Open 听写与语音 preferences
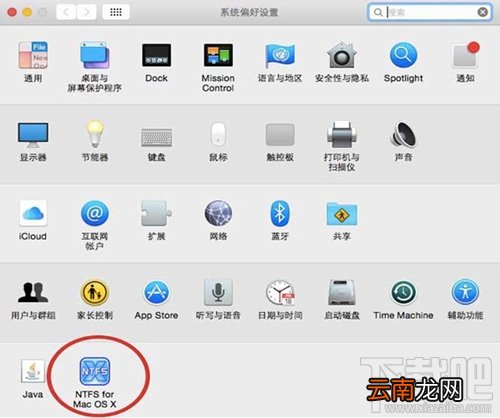Viewport: 500px width, 418px height. coord(218,293)
